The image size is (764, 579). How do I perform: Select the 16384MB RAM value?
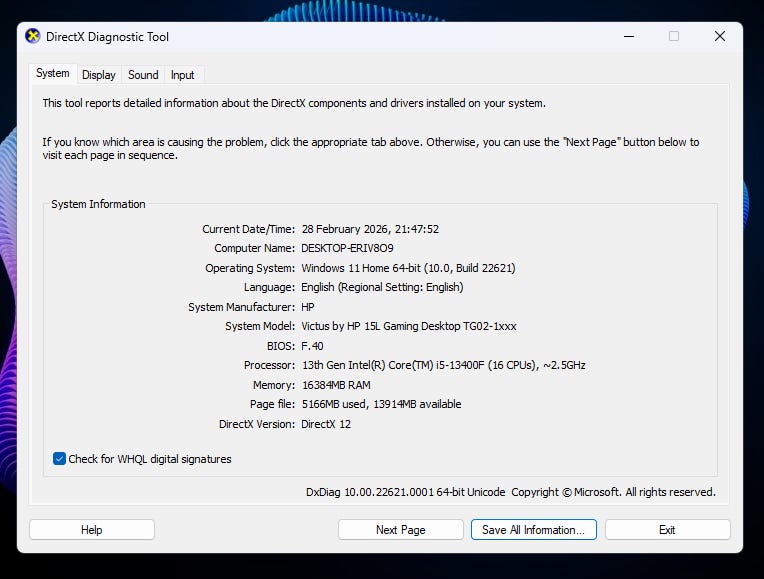coord(336,385)
